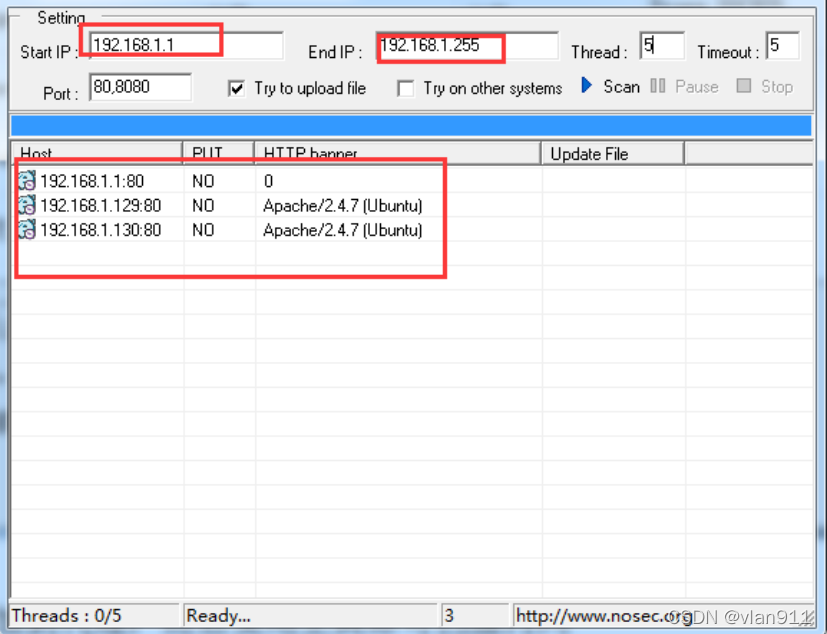Image resolution: width=827 pixels, height=634 pixels.
Task: Click the blue scan progress bar
Action: (x=411, y=126)
